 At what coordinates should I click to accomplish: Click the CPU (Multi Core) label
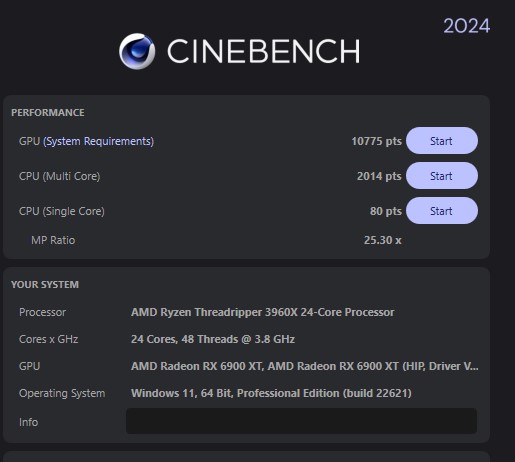pos(60,176)
